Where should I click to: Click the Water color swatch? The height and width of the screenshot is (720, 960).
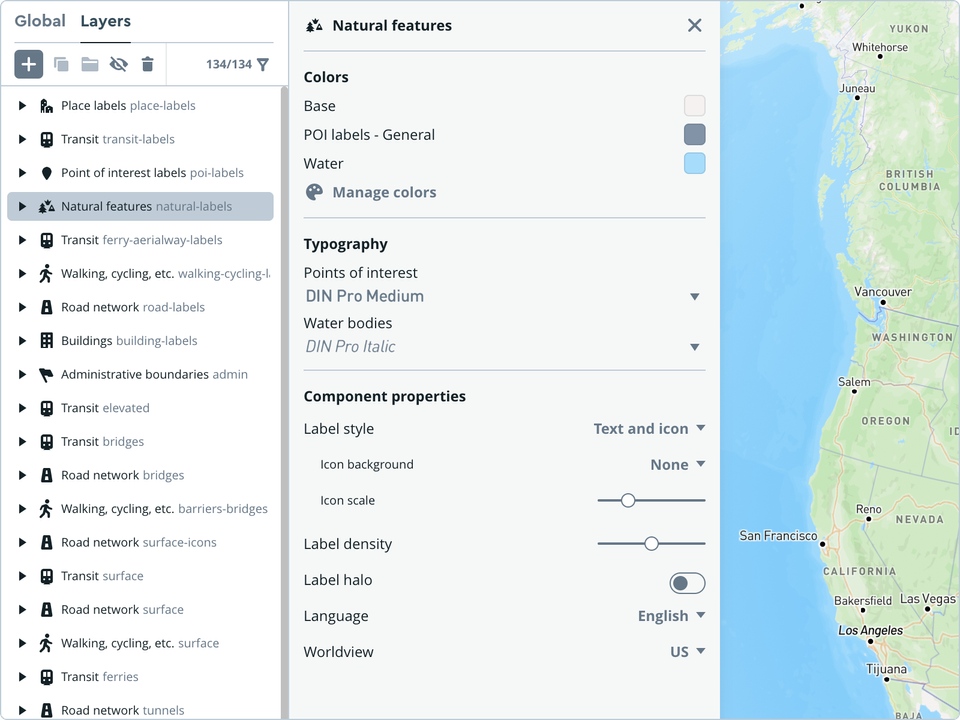(694, 164)
